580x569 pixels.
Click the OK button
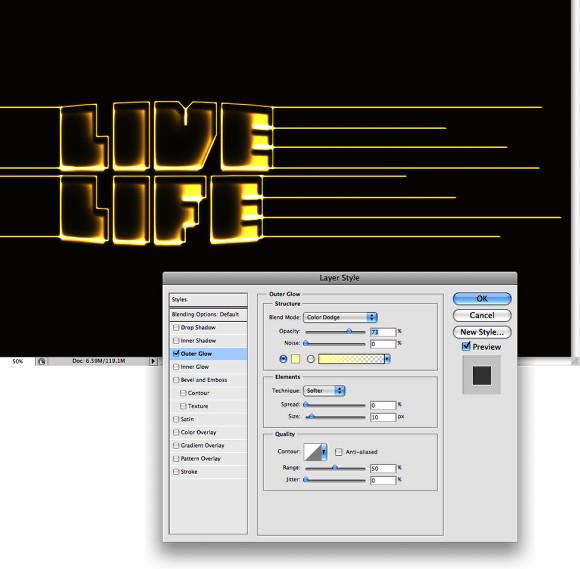click(x=482, y=299)
